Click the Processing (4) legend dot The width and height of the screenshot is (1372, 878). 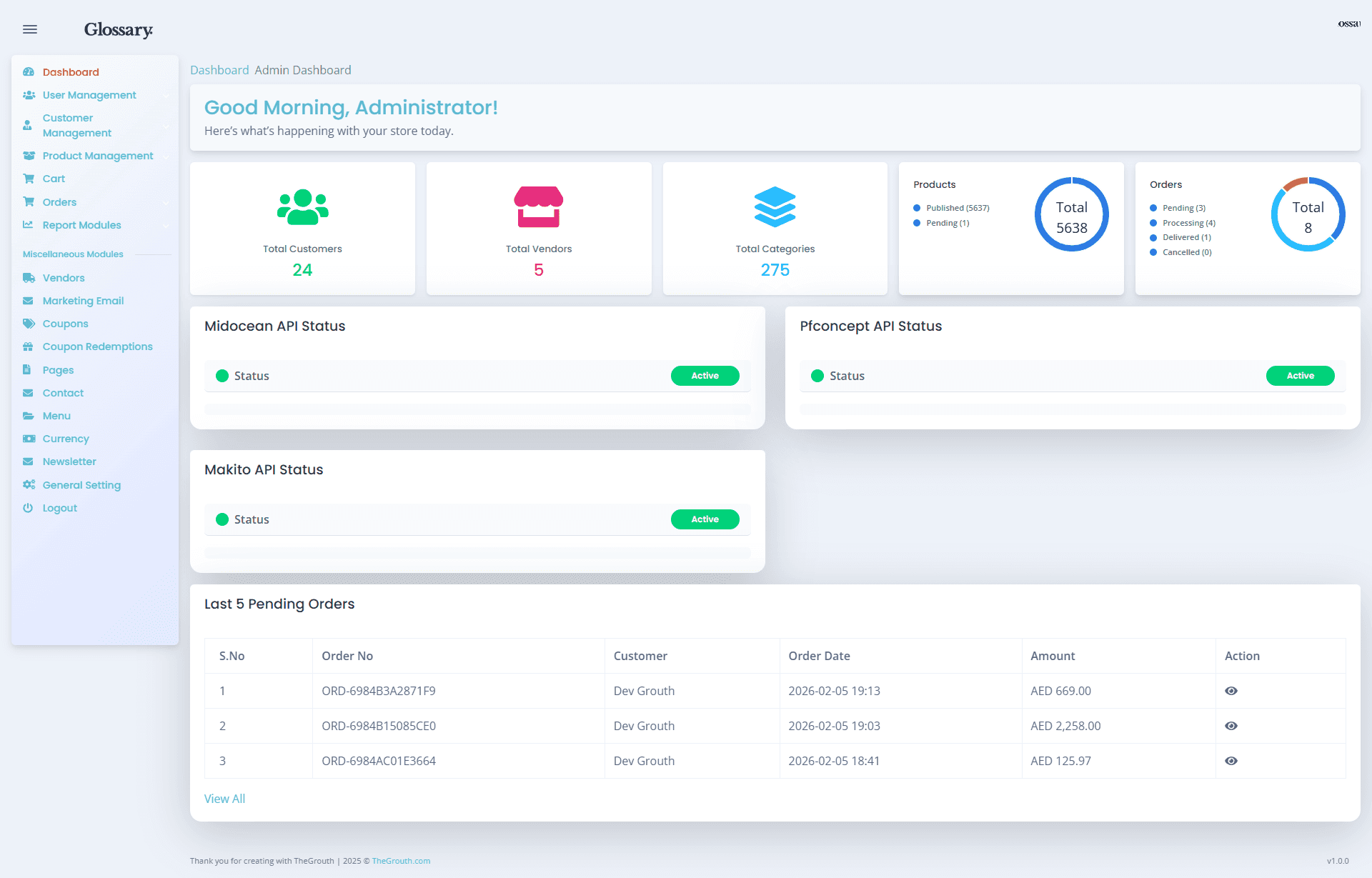click(1153, 224)
